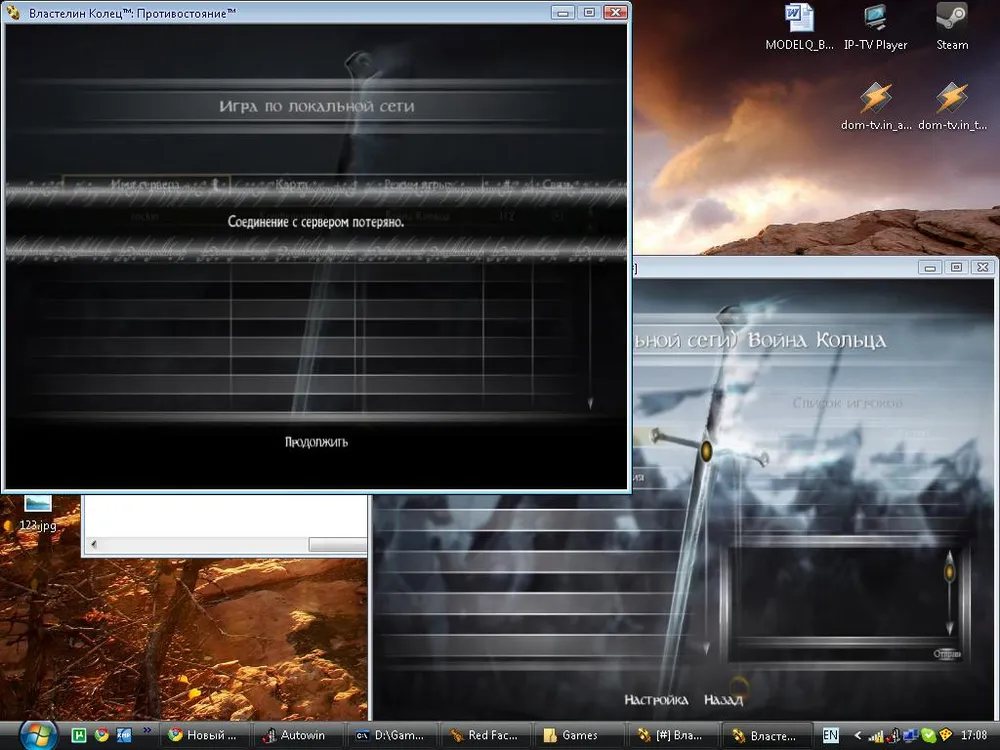This screenshot has width=1000, height=750.
Task: Open Настройка in the game menu
Action: tap(656, 700)
